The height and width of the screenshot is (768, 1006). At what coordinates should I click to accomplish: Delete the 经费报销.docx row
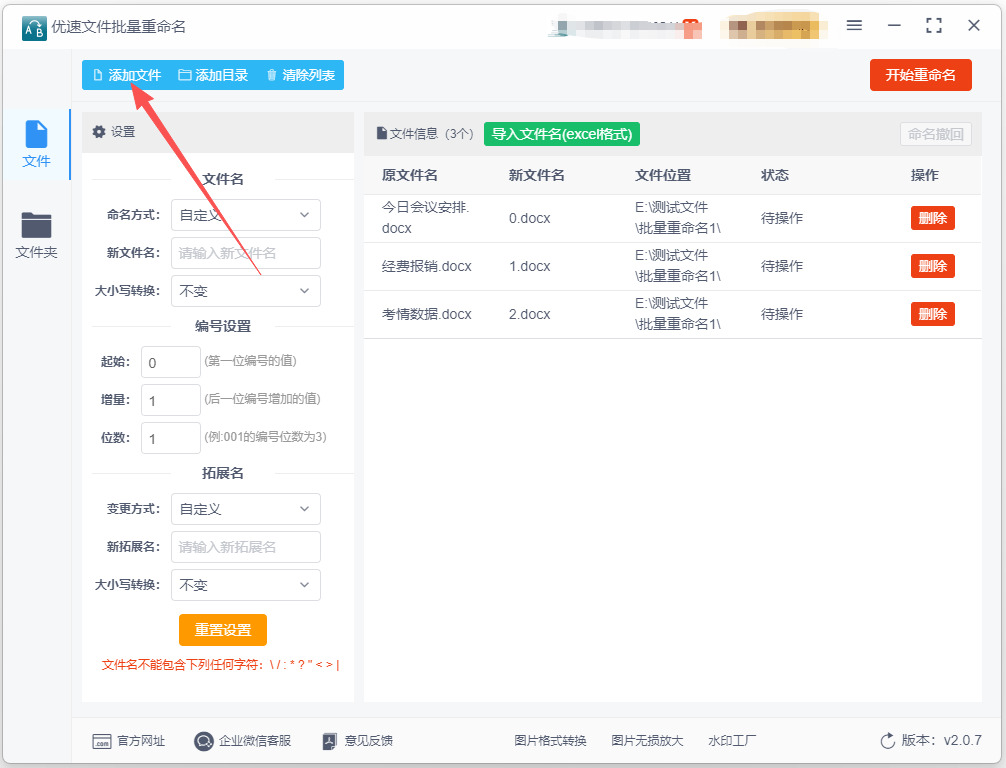click(933, 266)
